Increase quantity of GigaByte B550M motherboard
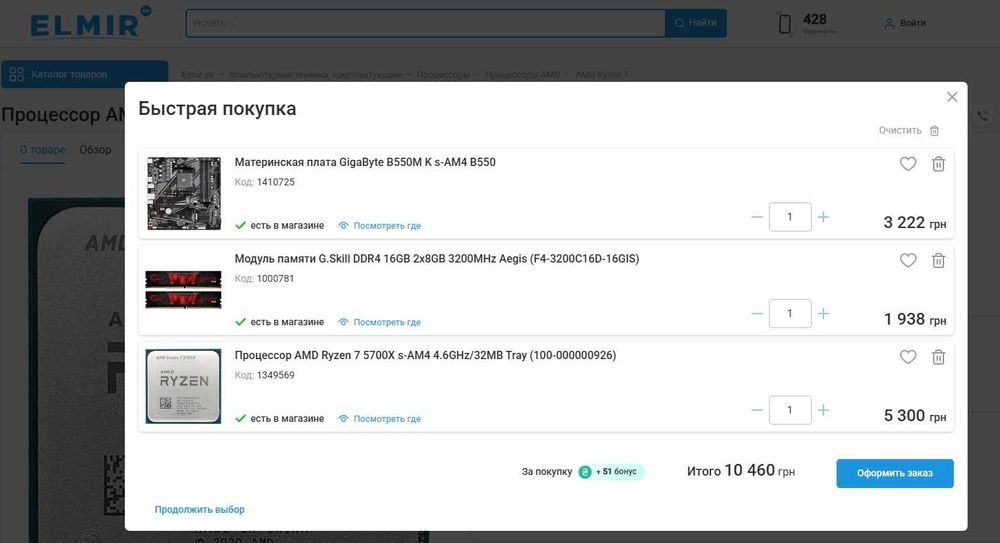The height and width of the screenshot is (543, 1000). click(823, 217)
